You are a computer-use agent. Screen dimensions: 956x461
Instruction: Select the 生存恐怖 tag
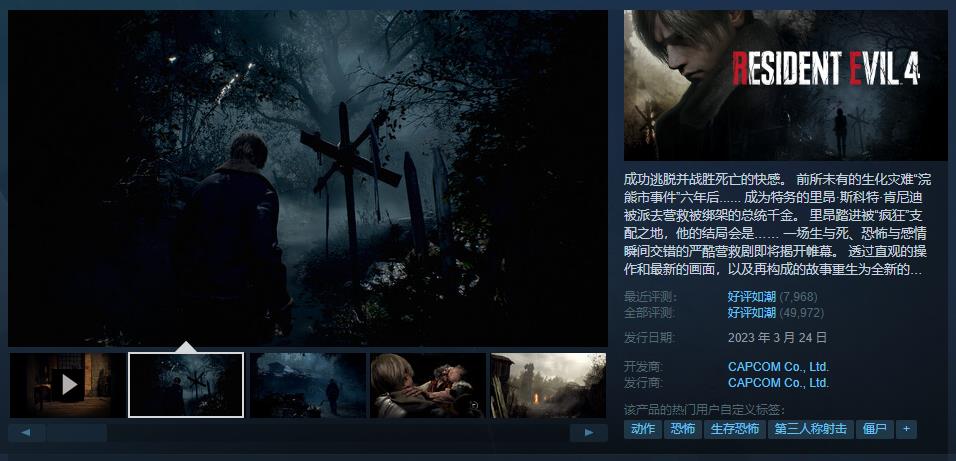point(735,429)
